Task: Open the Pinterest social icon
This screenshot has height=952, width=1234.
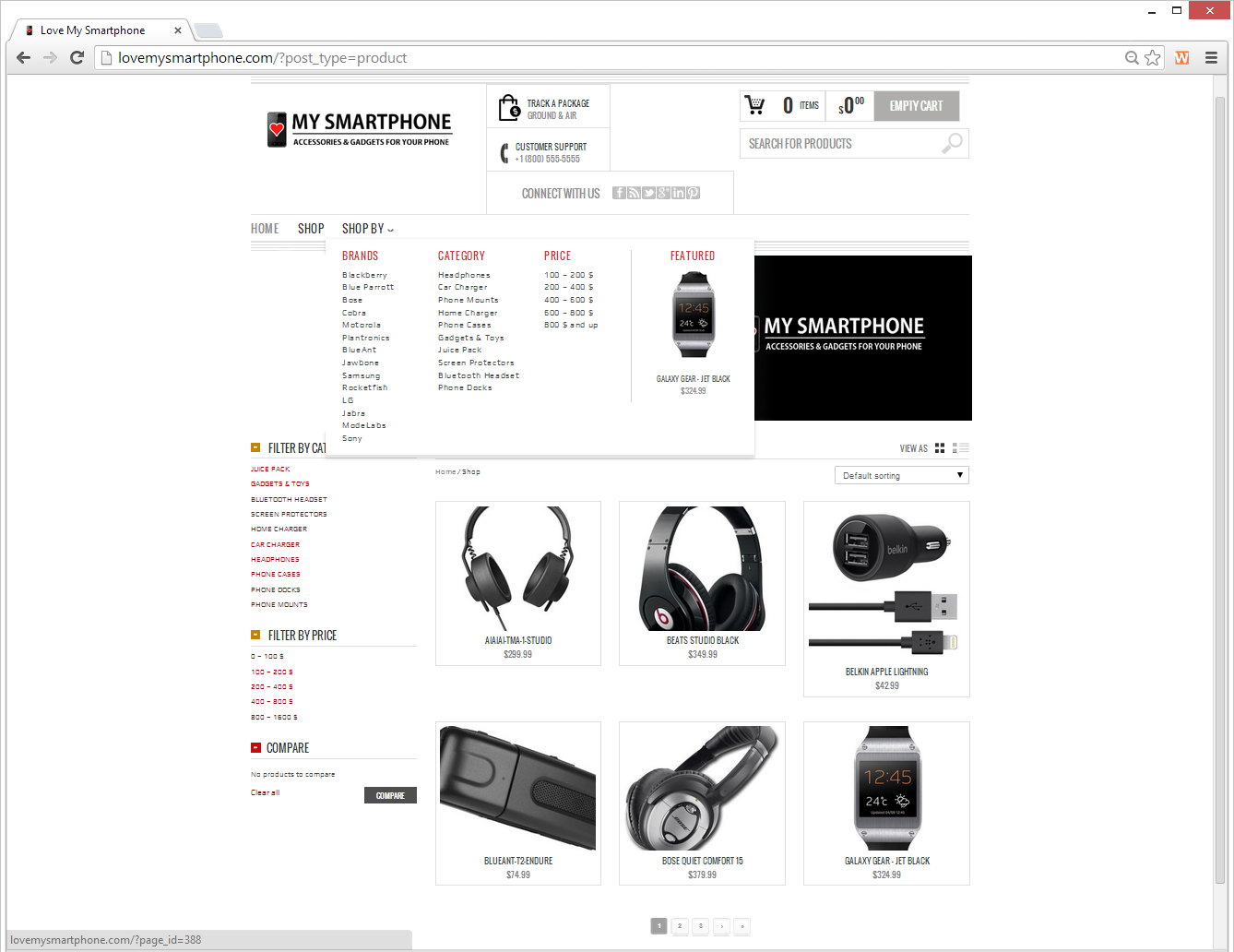Action: coord(694,193)
